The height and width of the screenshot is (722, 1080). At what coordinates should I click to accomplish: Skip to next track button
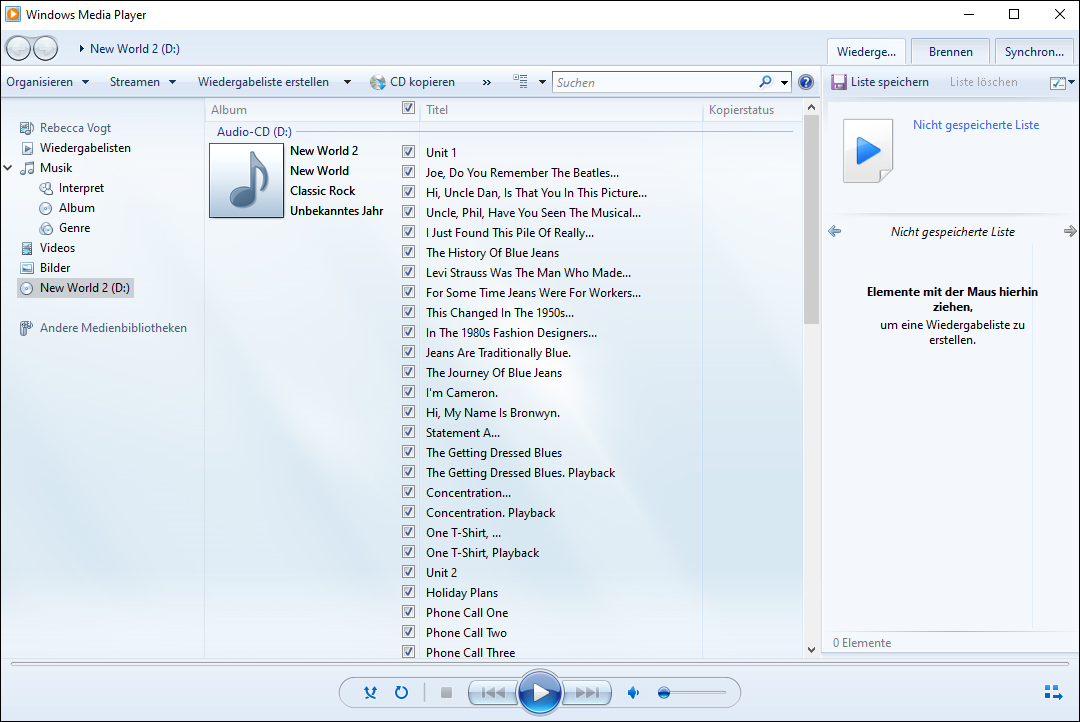pyautogui.click(x=587, y=692)
